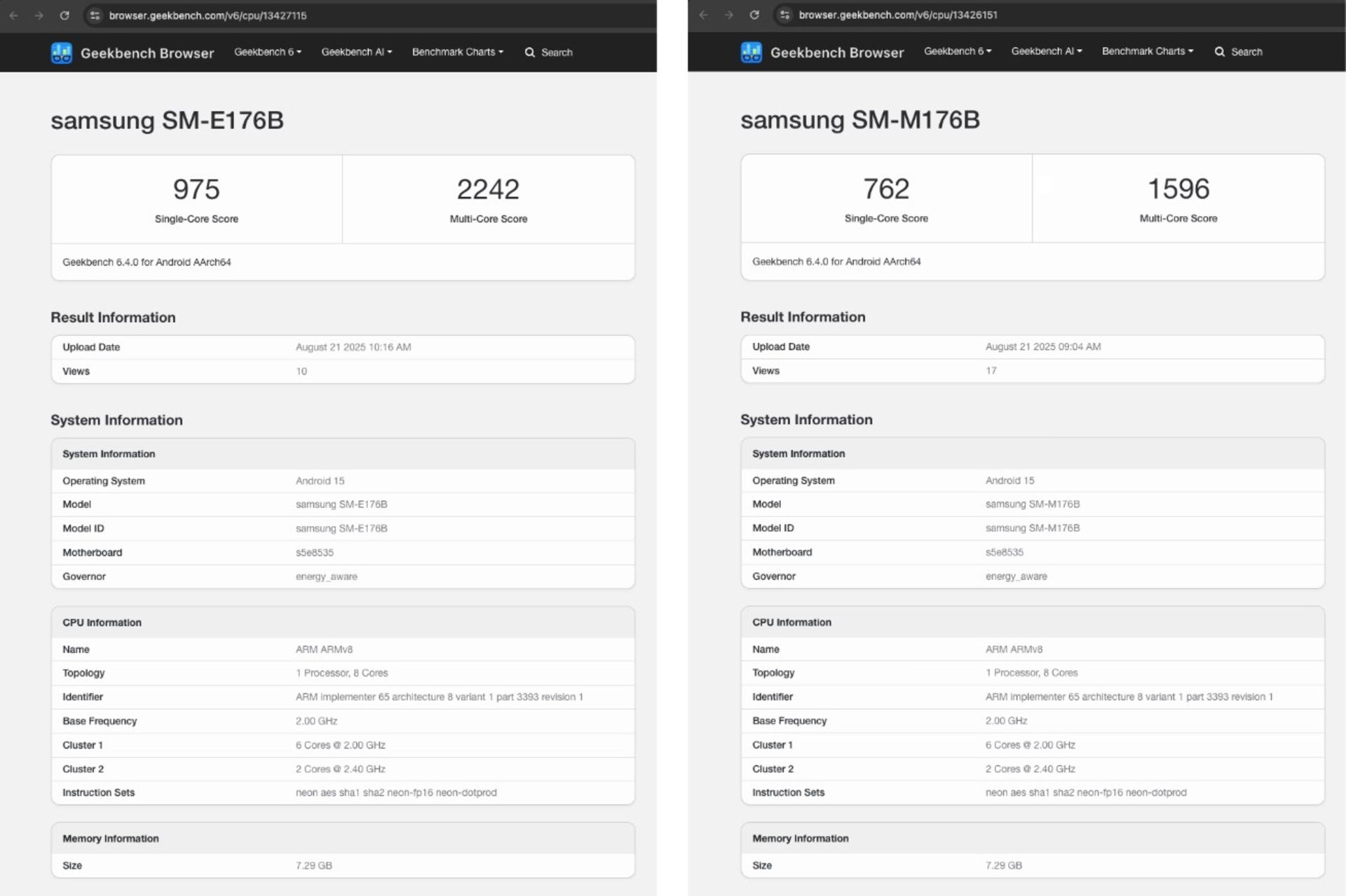Viewport: 1346px width, 896px height.
Task: Expand Benchmark Charts menu in right window
Action: point(1148,51)
